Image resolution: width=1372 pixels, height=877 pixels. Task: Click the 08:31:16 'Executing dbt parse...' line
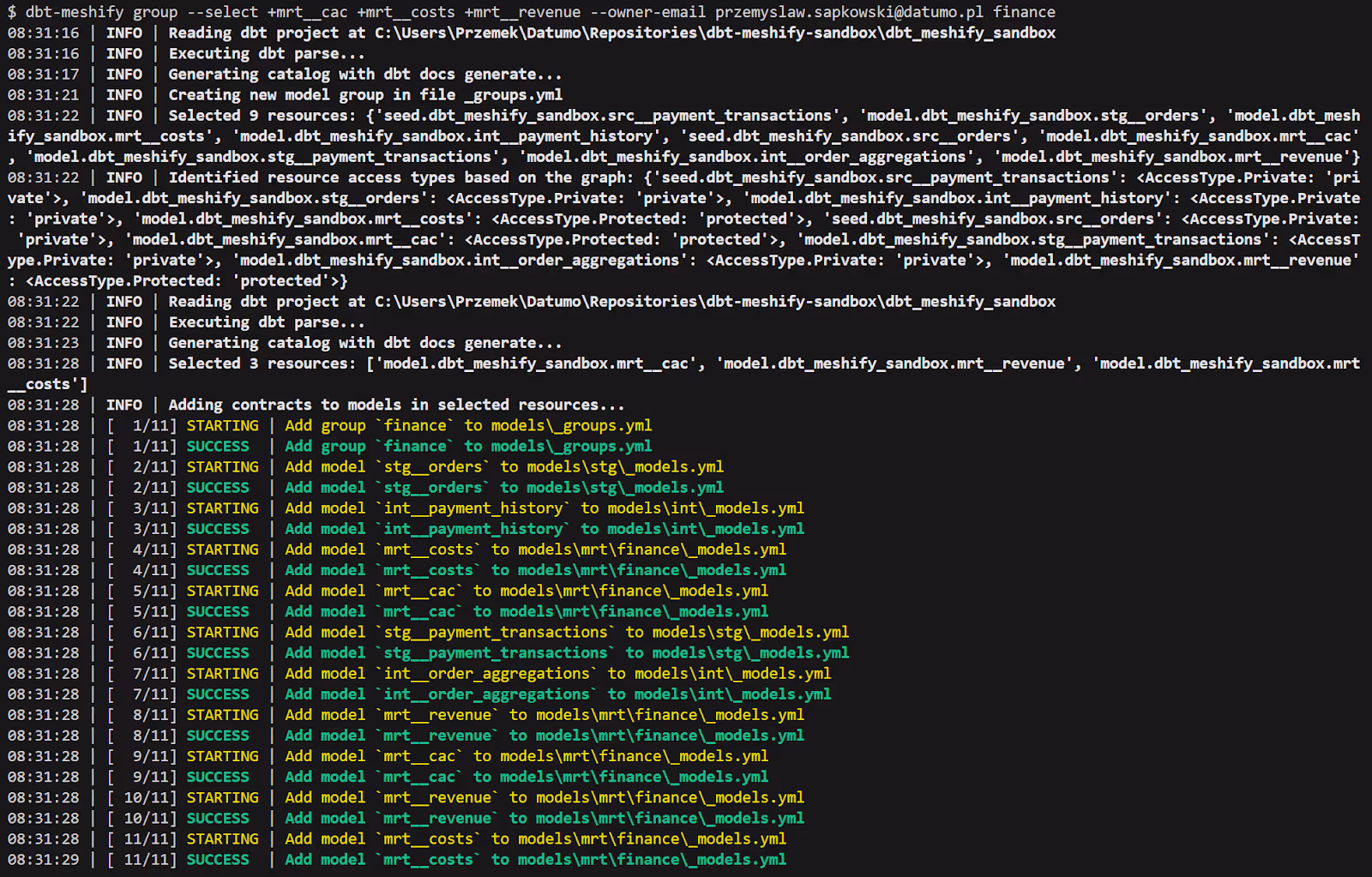tap(186, 53)
